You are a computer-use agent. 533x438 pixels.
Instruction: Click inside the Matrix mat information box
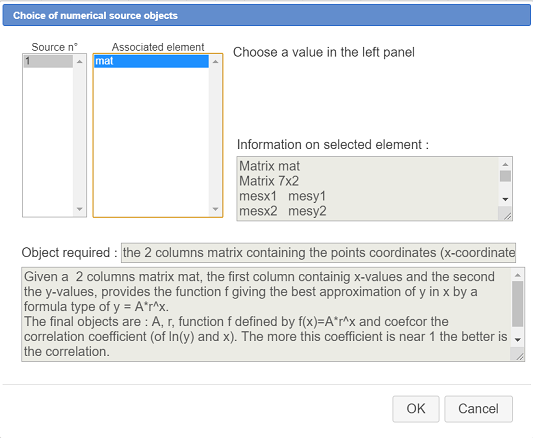(x=368, y=189)
